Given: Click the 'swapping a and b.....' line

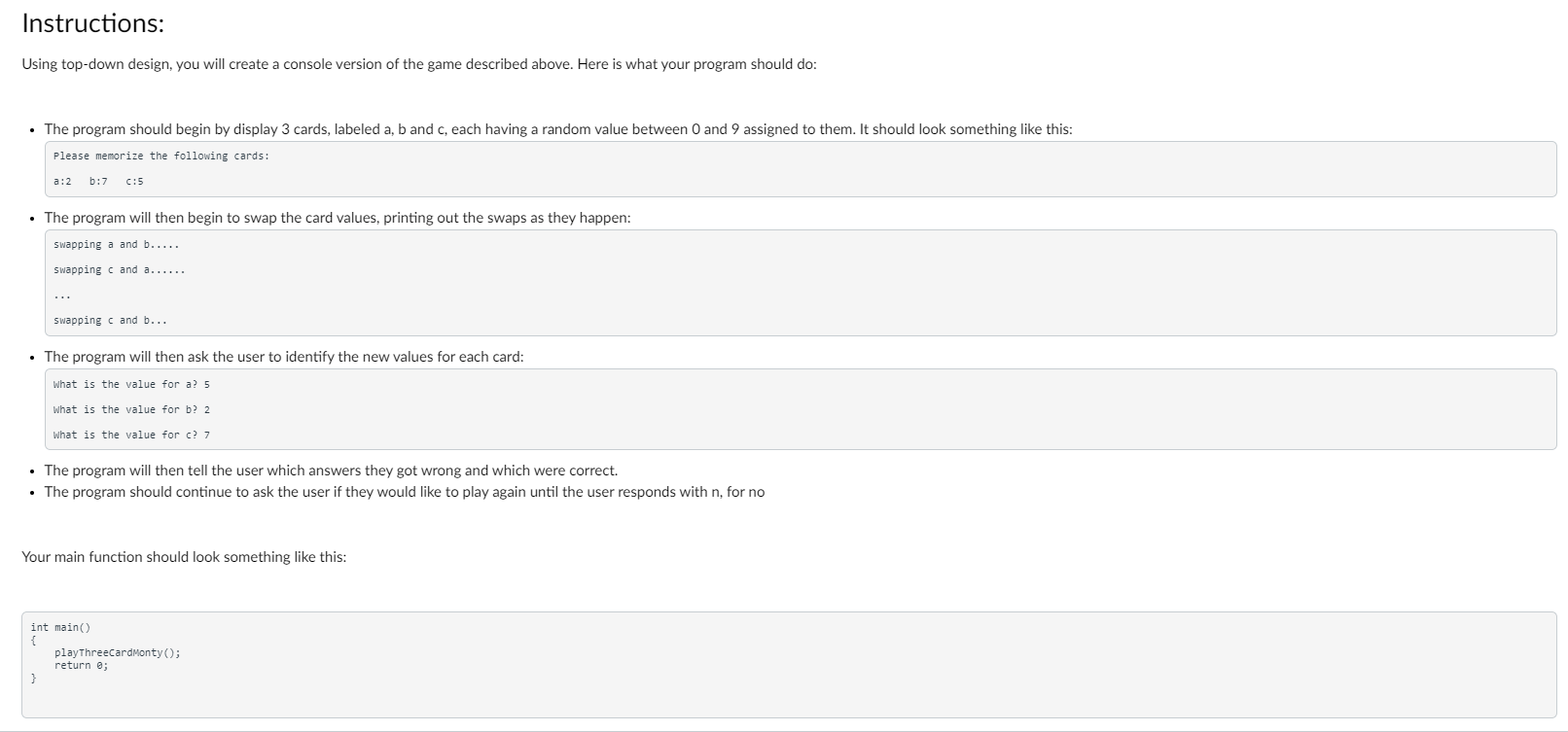Looking at the screenshot, I should point(116,244).
